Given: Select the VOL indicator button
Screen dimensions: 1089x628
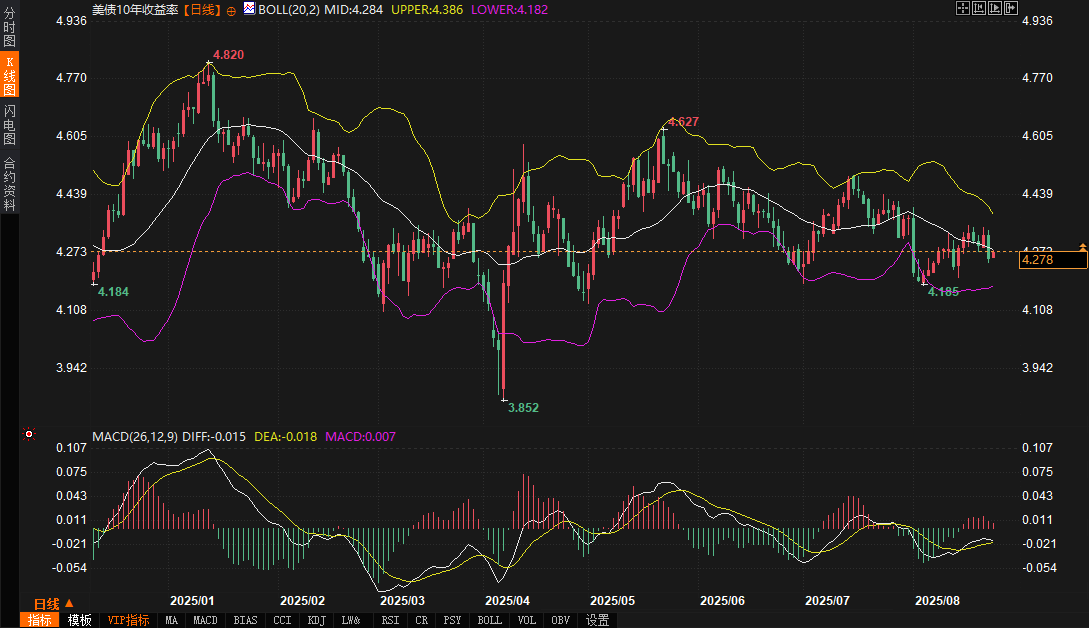Looking at the screenshot, I should click(526, 620).
